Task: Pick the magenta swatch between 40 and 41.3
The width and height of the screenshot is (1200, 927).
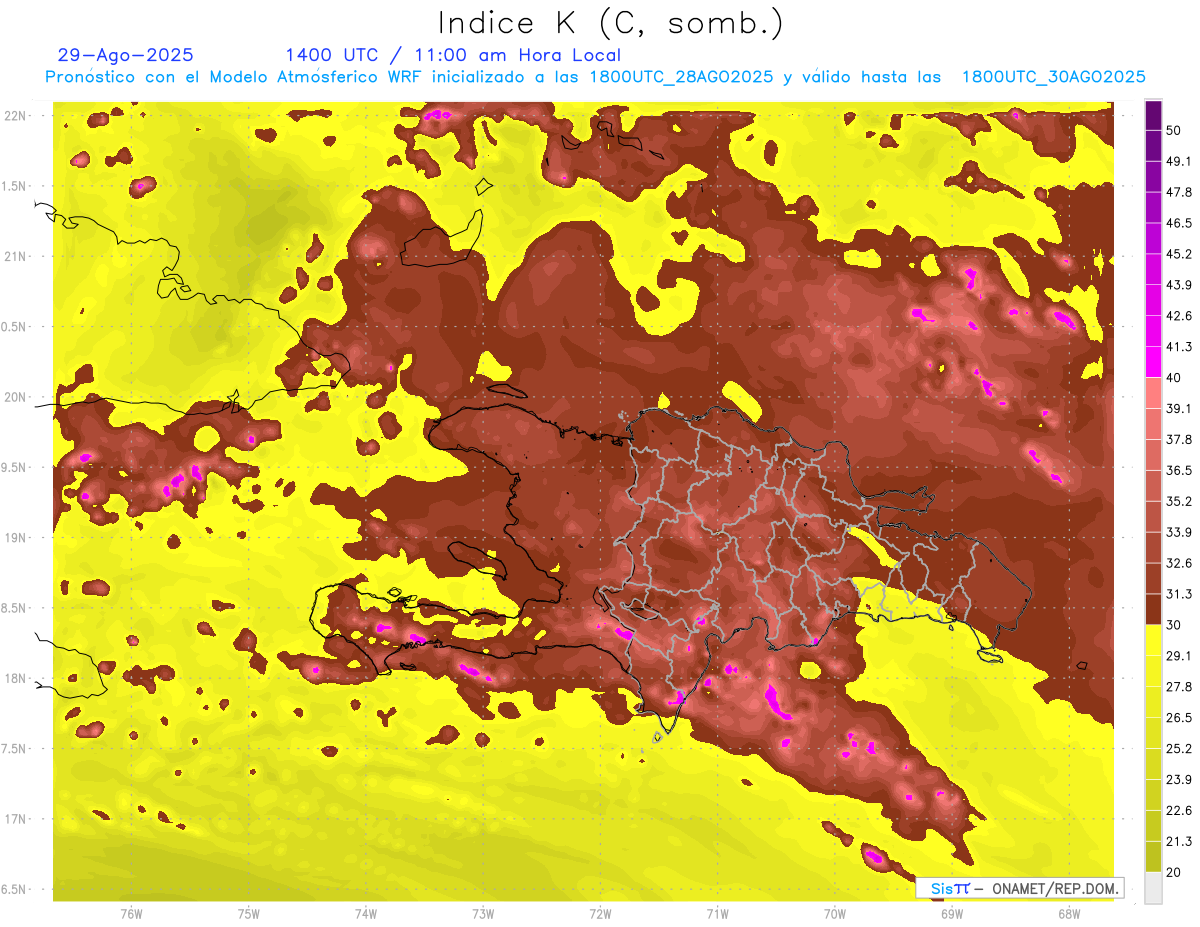Action: [x=1153, y=362]
